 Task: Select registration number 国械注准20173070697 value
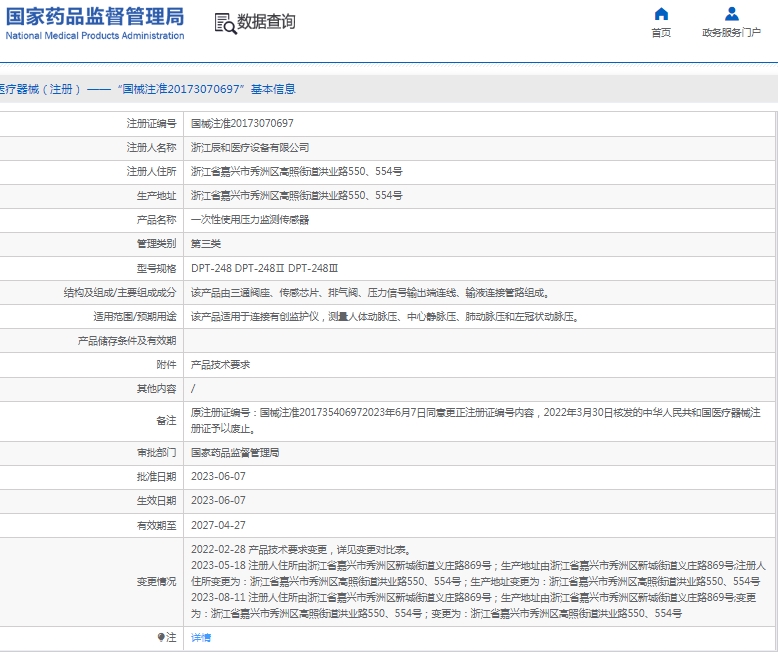coord(242,124)
